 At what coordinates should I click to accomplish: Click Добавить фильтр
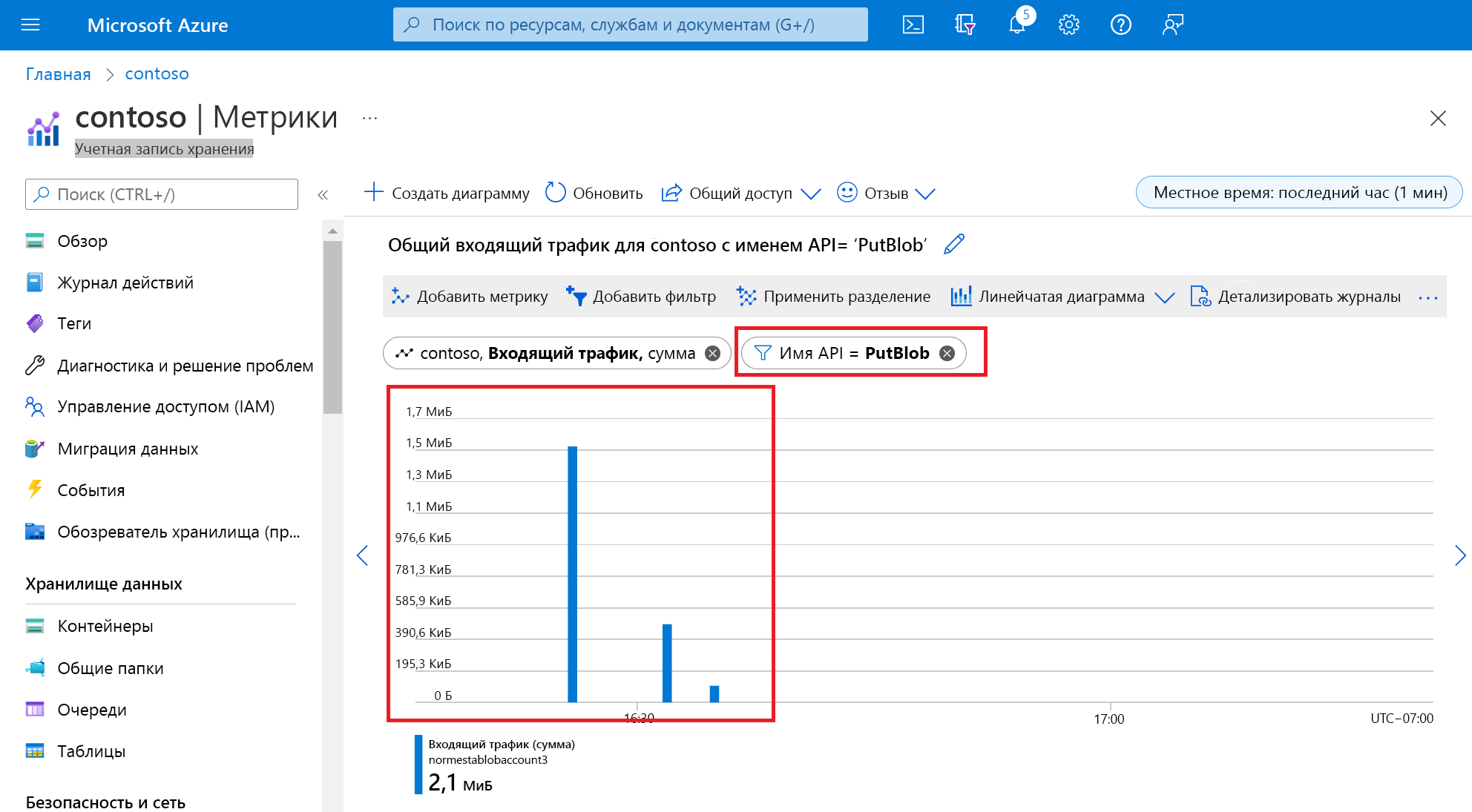point(641,297)
